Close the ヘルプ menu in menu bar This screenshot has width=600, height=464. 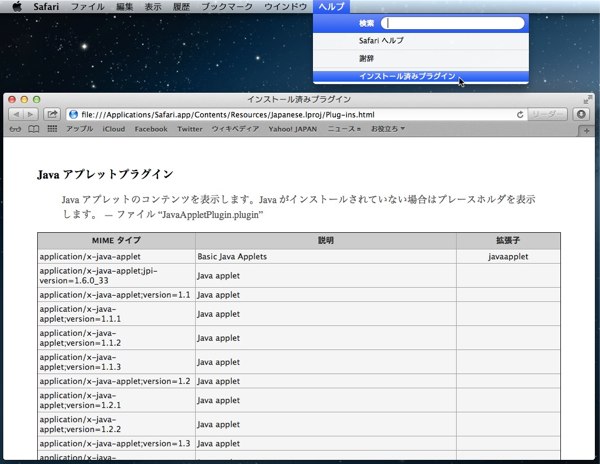[331, 7]
